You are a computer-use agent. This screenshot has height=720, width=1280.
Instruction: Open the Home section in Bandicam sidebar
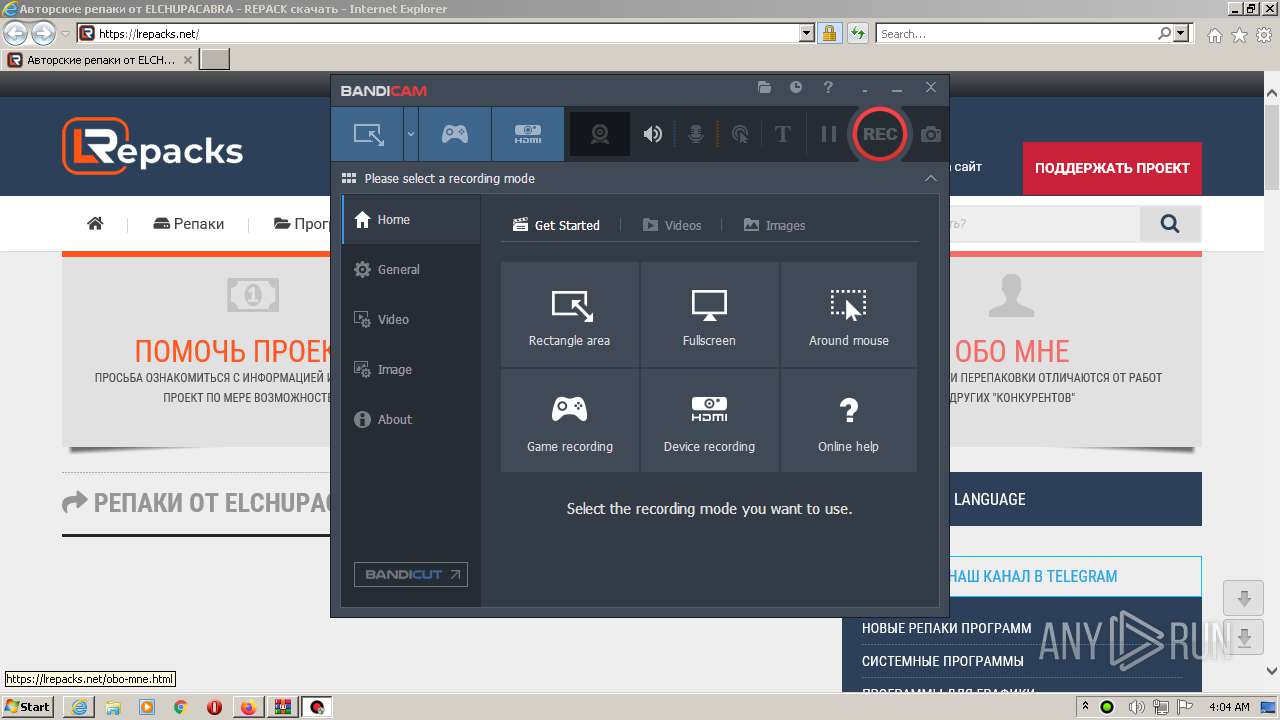[411, 220]
